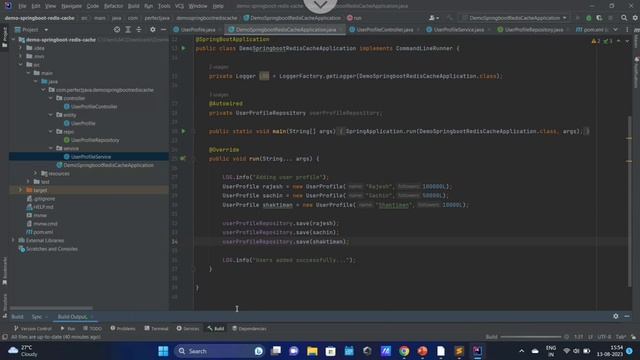
Task: Expand the test folder
Action: [28, 182]
